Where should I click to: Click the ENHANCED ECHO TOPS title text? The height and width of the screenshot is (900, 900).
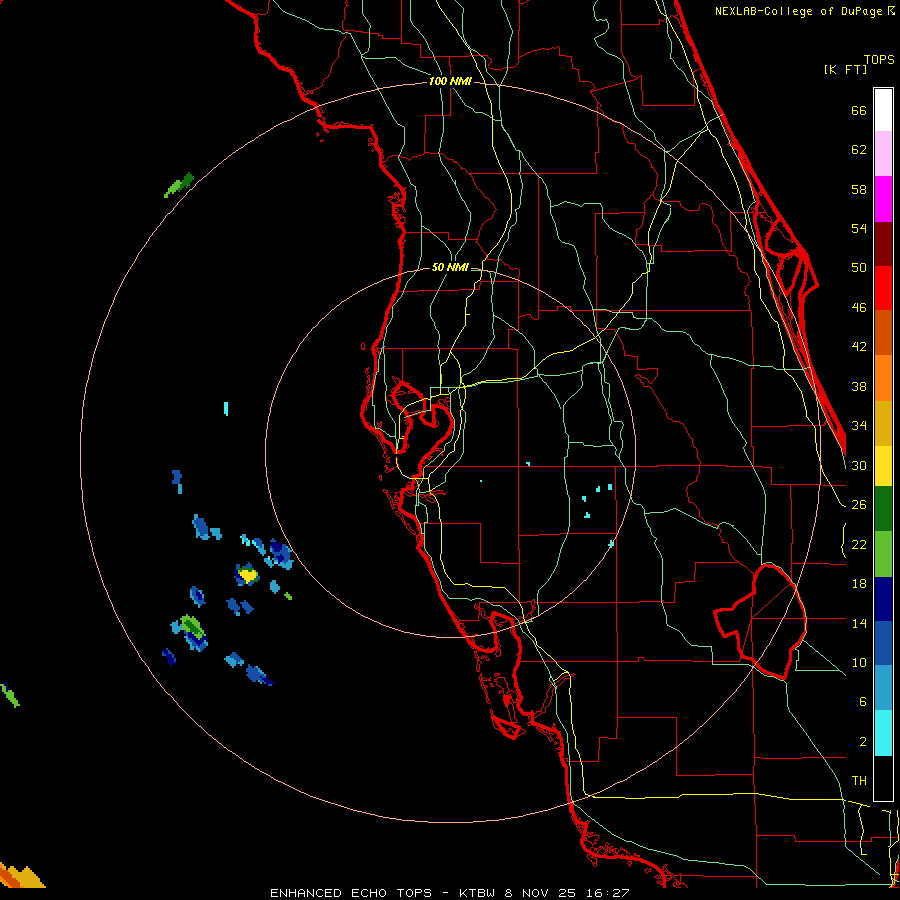pos(350,893)
